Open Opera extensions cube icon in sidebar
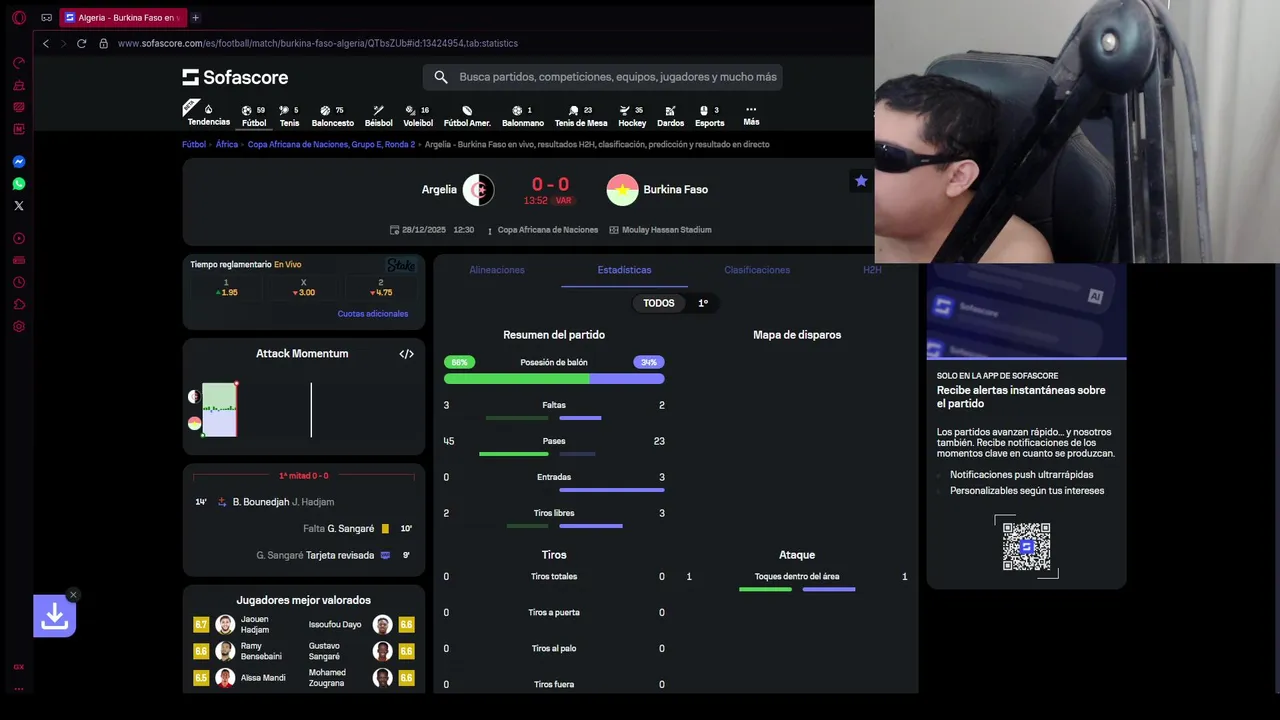This screenshot has height=720, width=1280. click(x=19, y=305)
